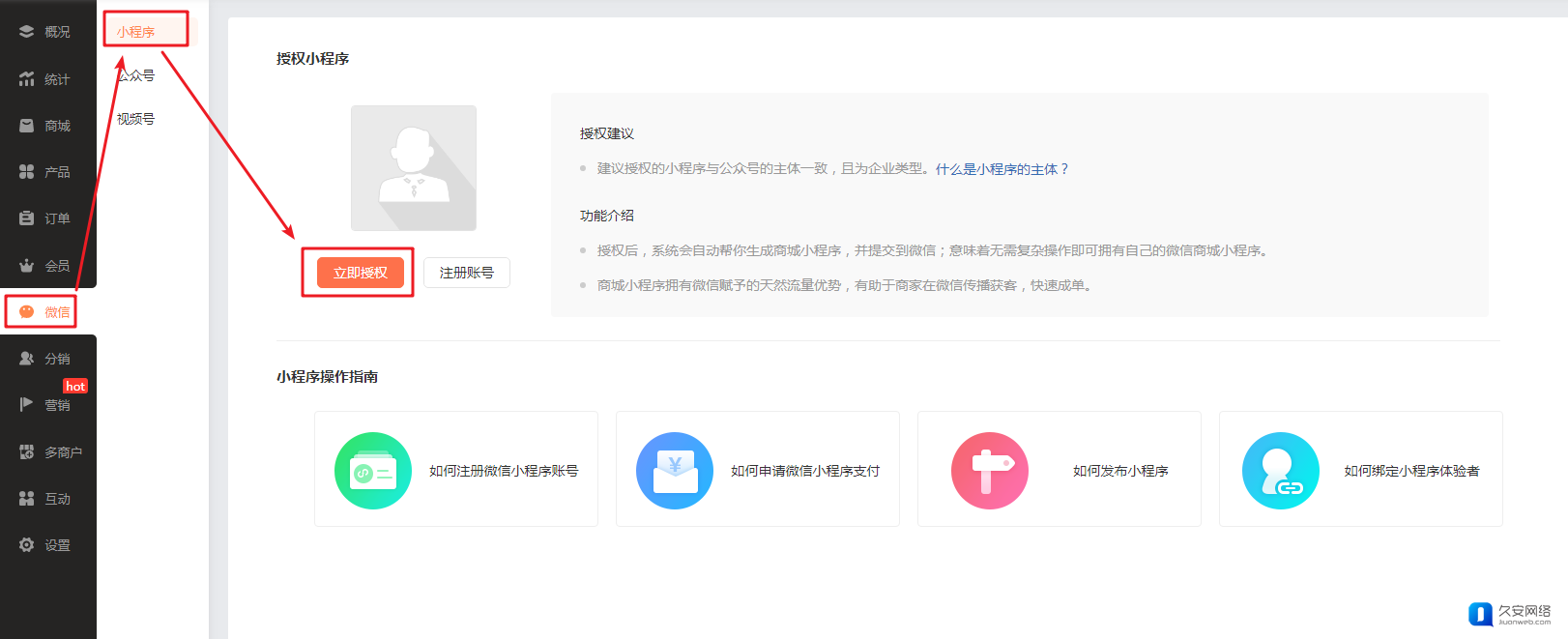Click the 小程序操作指南 heading text
Viewport: 1568px width, 639px height.
pos(327,377)
